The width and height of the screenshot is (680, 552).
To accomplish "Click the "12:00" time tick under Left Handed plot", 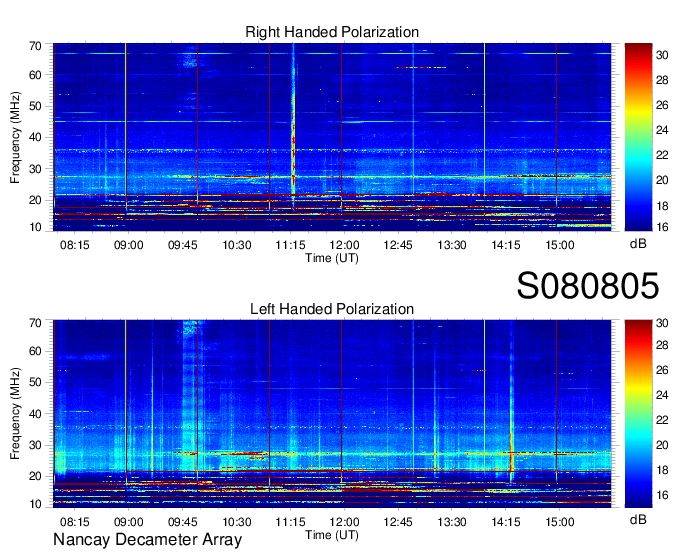I will pyautogui.click(x=344, y=522).
